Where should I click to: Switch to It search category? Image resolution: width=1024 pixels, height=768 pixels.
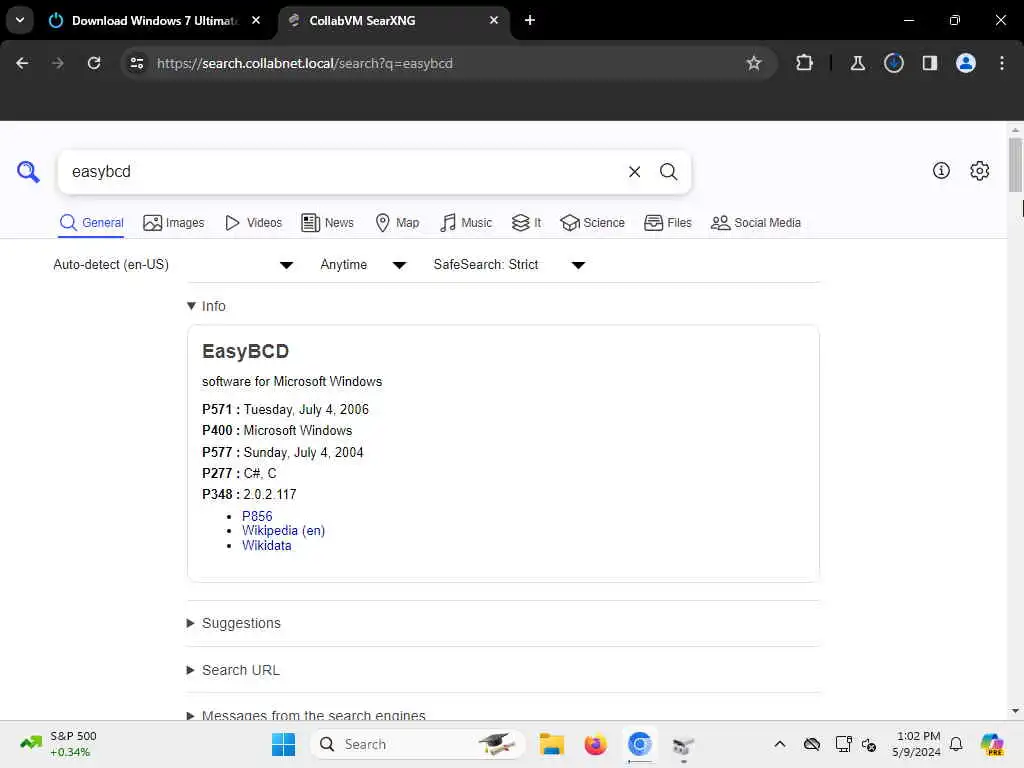point(526,223)
